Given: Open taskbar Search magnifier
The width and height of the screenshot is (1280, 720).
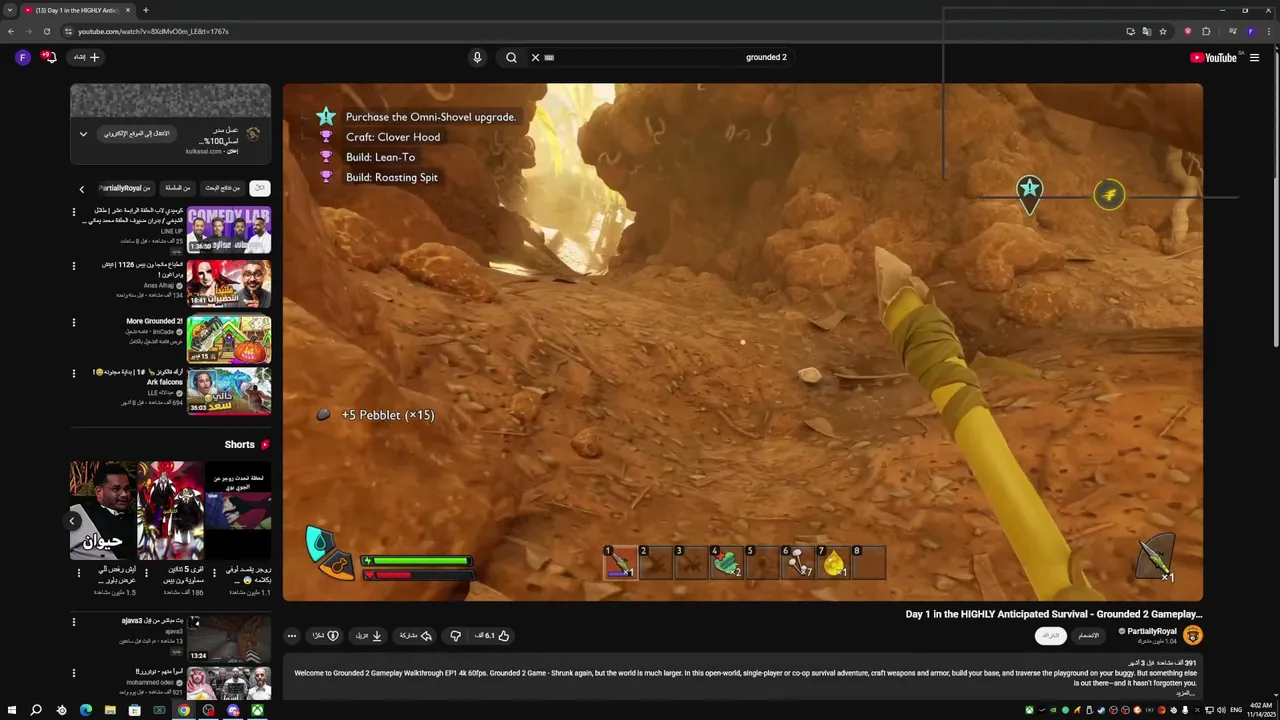Looking at the screenshot, I should (x=36, y=710).
